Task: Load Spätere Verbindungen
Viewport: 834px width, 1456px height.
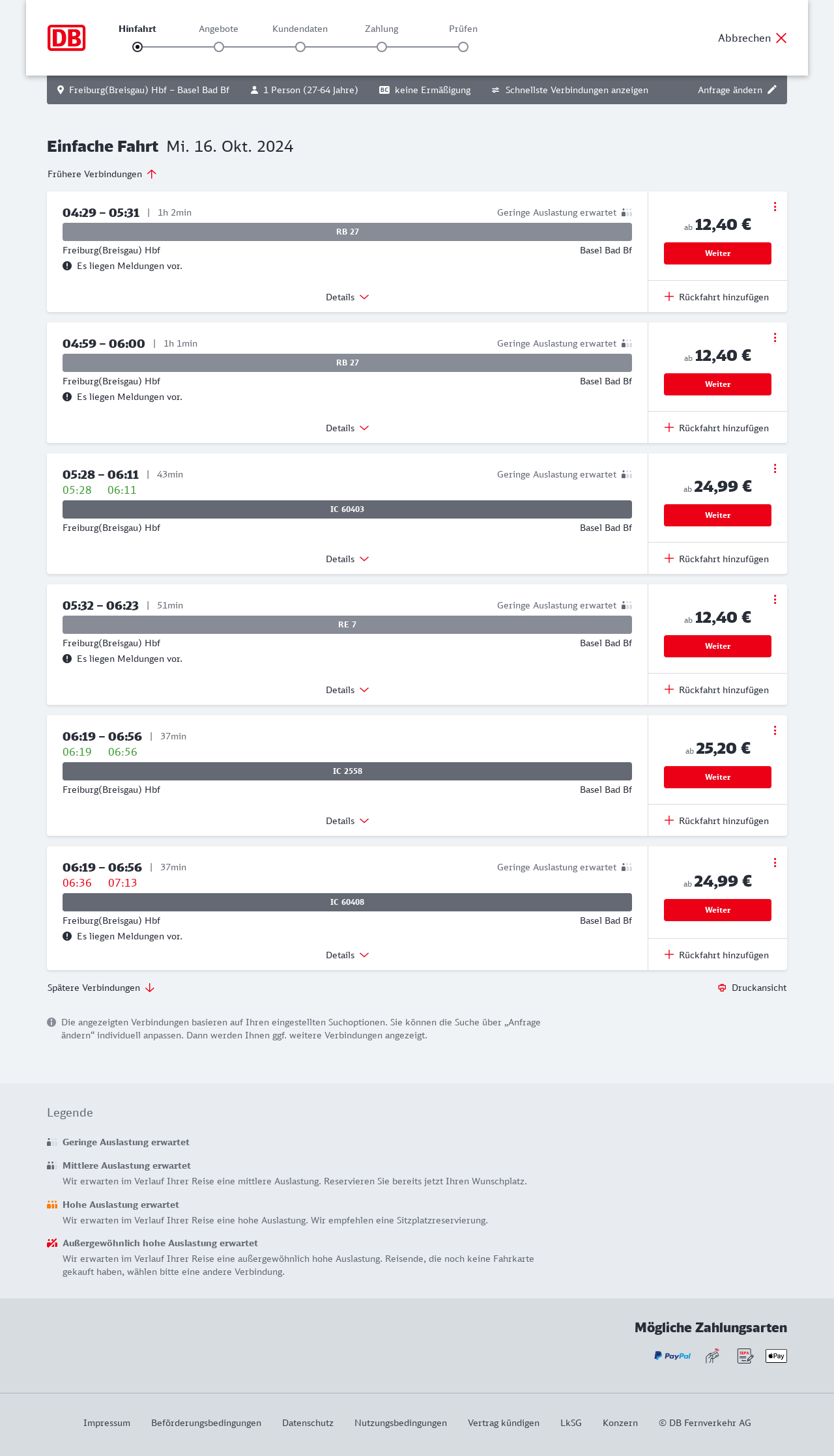Action: coord(101,988)
